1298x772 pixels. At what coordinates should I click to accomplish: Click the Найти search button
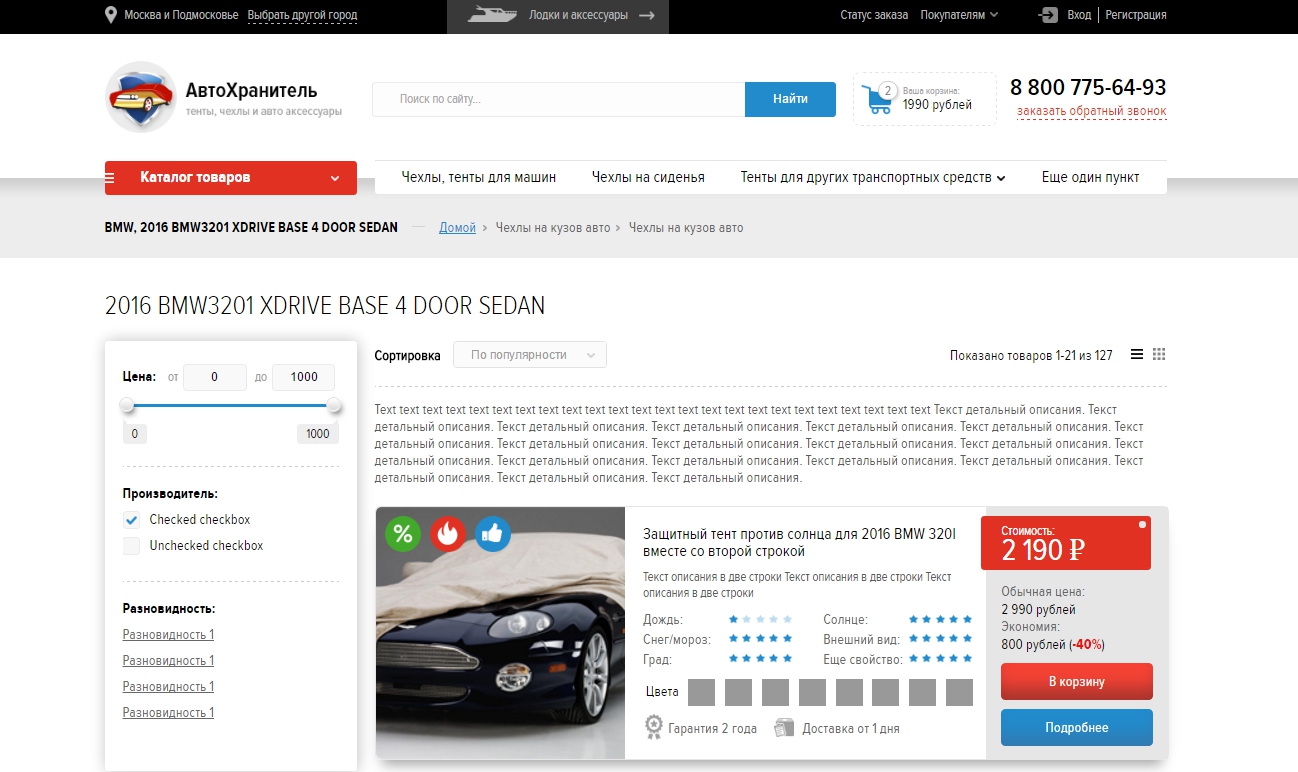point(790,99)
